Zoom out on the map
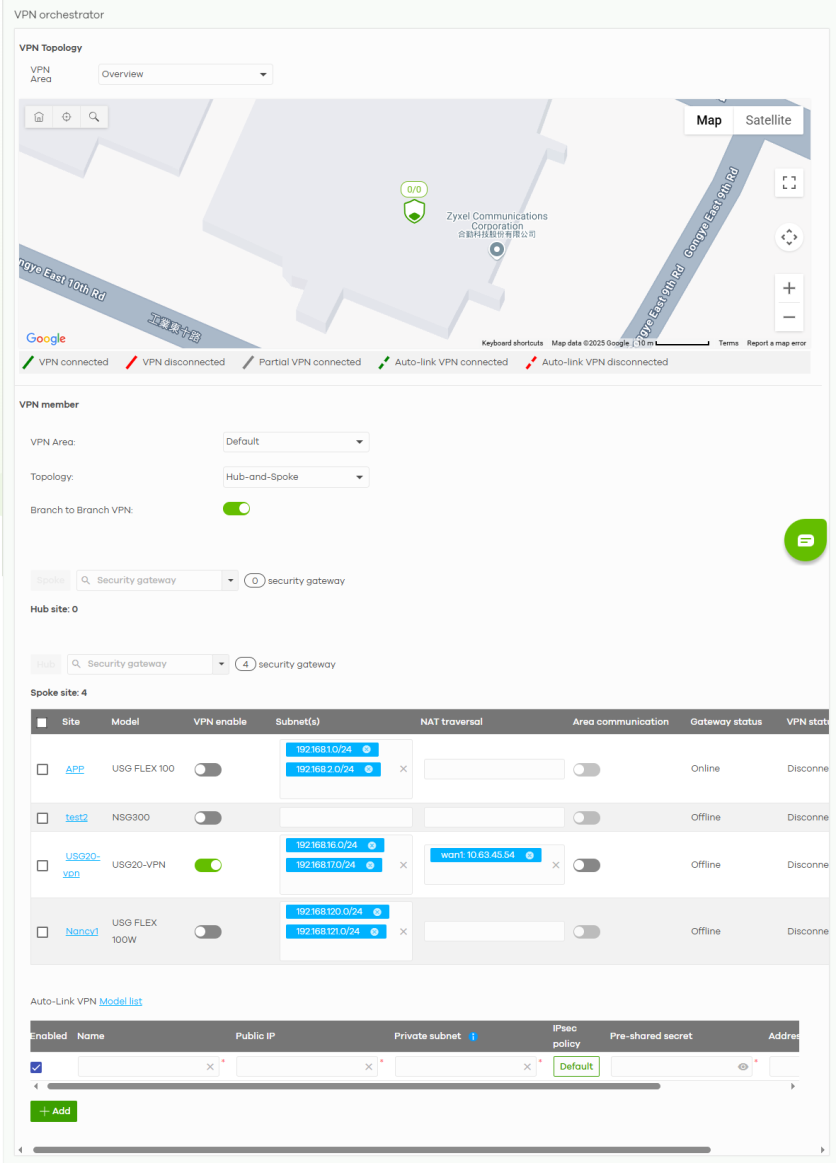836x1163 pixels. click(x=789, y=318)
